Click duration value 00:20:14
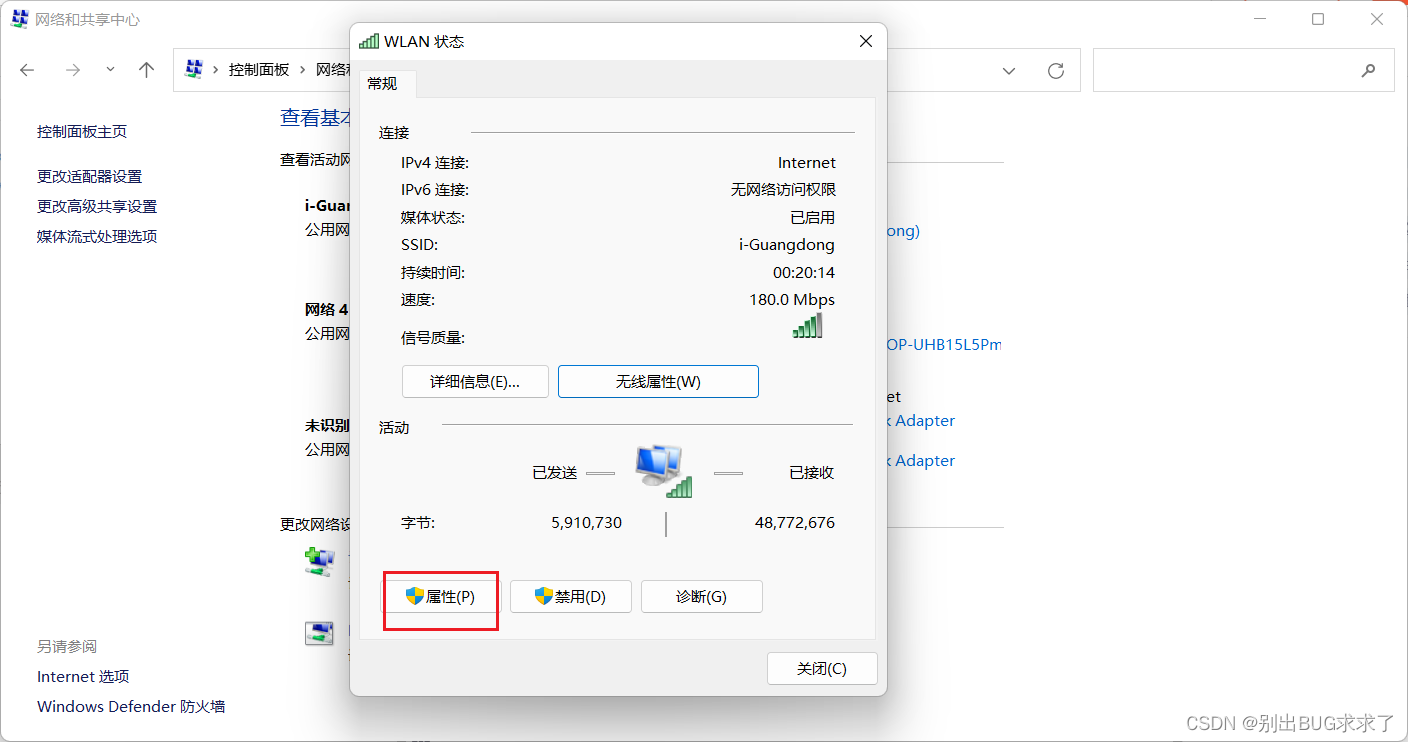Screen dimensions: 1408x742 [804, 273]
